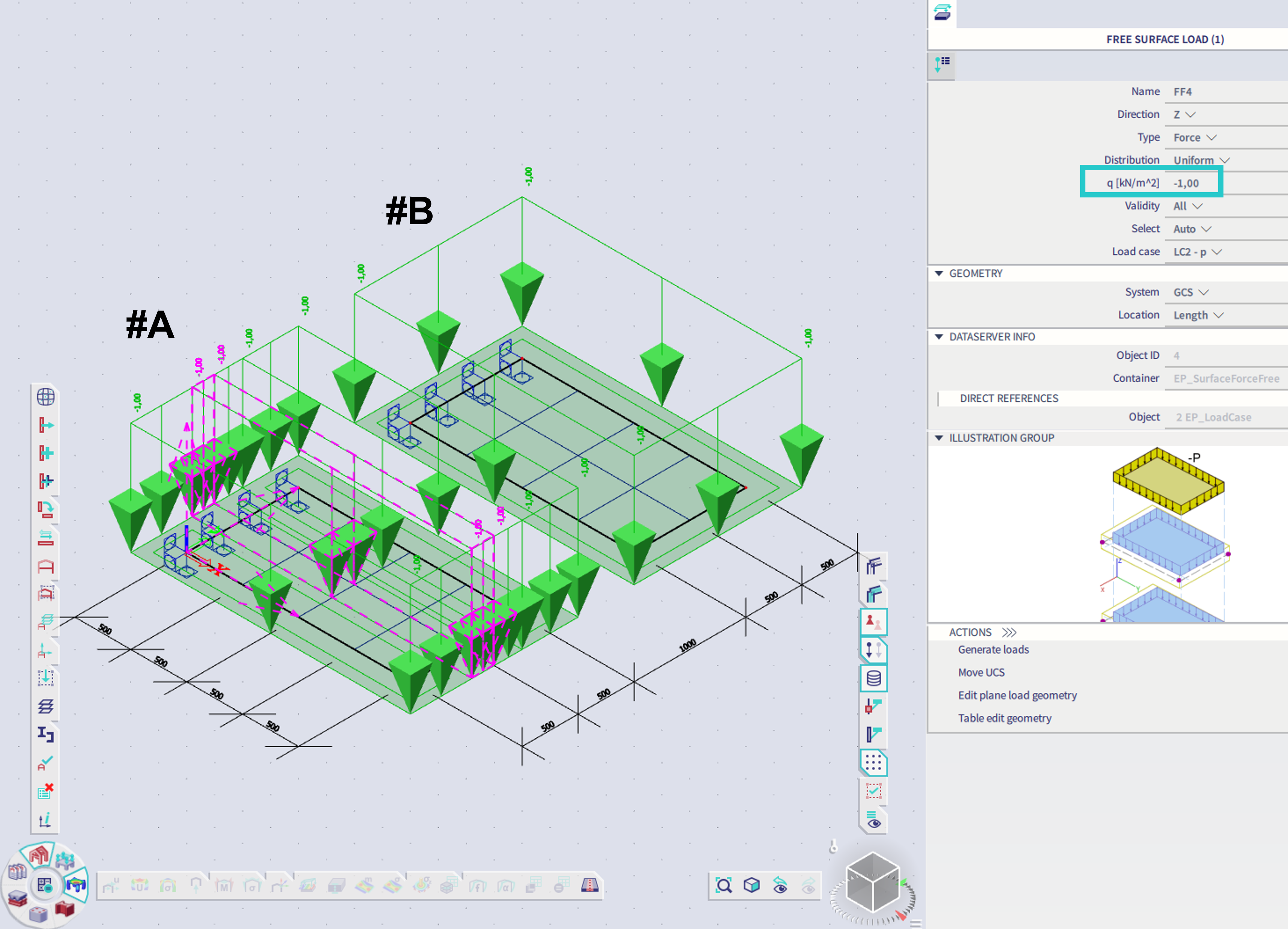The image size is (1288, 929).
Task: Toggle the dot grid display button
Action: click(x=873, y=762)
